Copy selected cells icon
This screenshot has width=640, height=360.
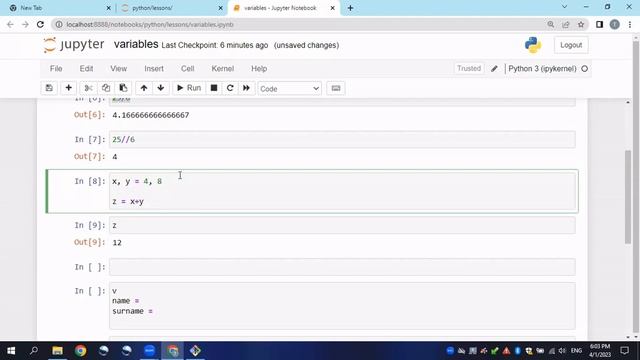pyautogui.click(x=106, y=88)
